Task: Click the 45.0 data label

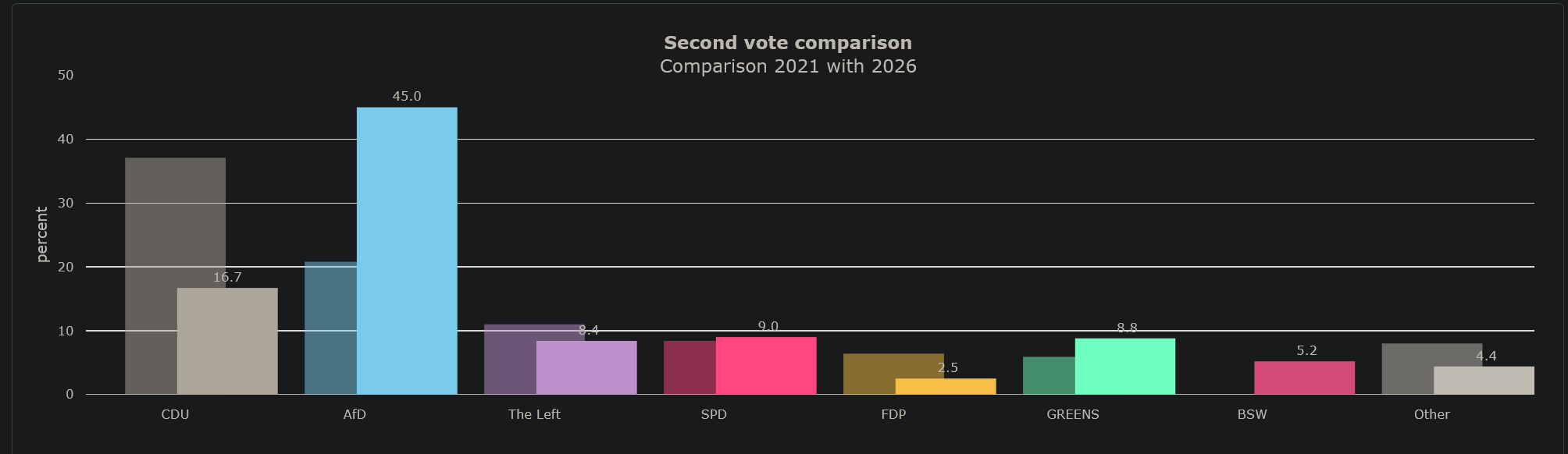Action: [407, 96]
